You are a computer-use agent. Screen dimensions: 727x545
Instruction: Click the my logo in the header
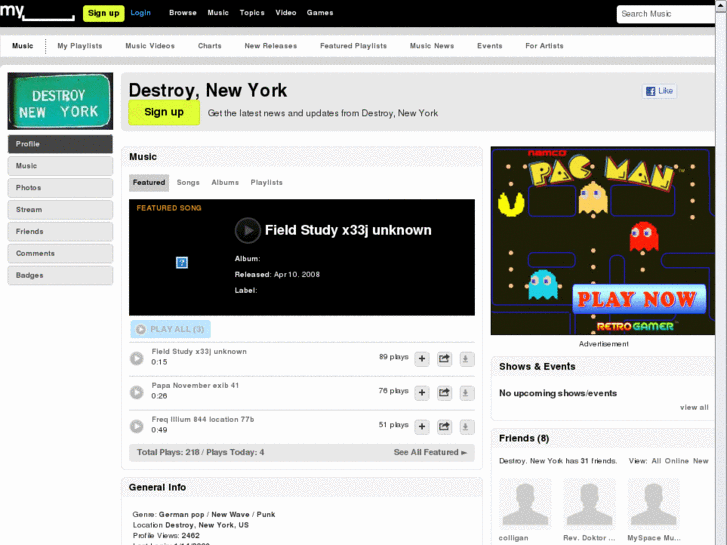pos(37,12)
